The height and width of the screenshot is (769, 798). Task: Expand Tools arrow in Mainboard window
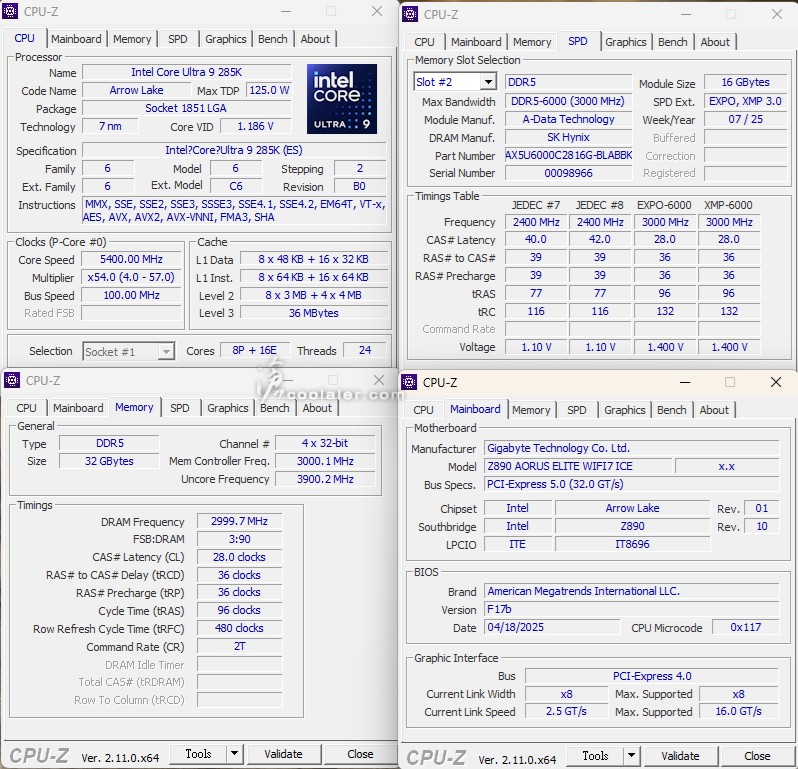(x=631, y=755)
